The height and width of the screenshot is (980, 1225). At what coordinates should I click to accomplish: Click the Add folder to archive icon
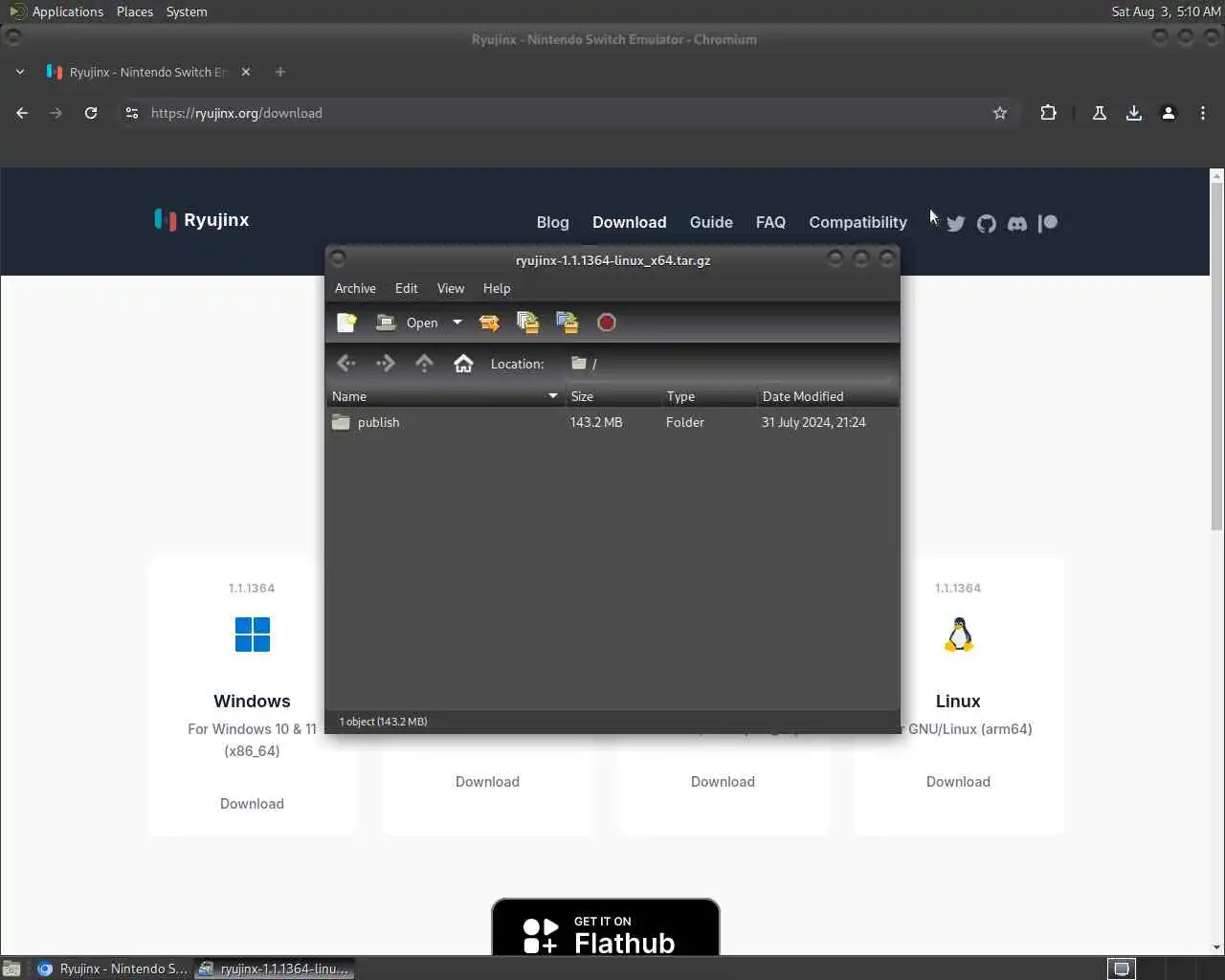click(568, 323)
